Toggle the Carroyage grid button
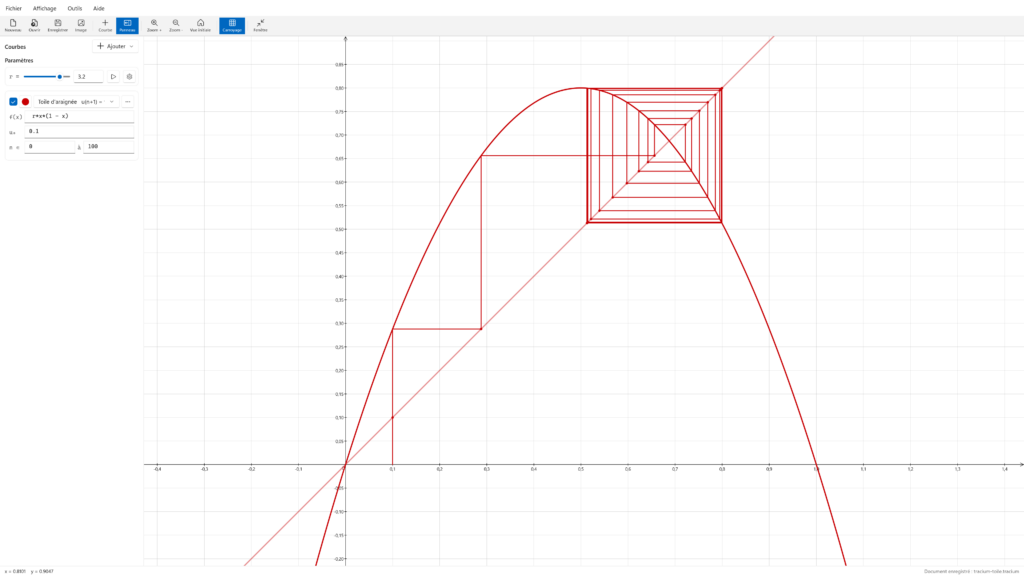This screenshot has height=576, width=1024. pos(232,25)
